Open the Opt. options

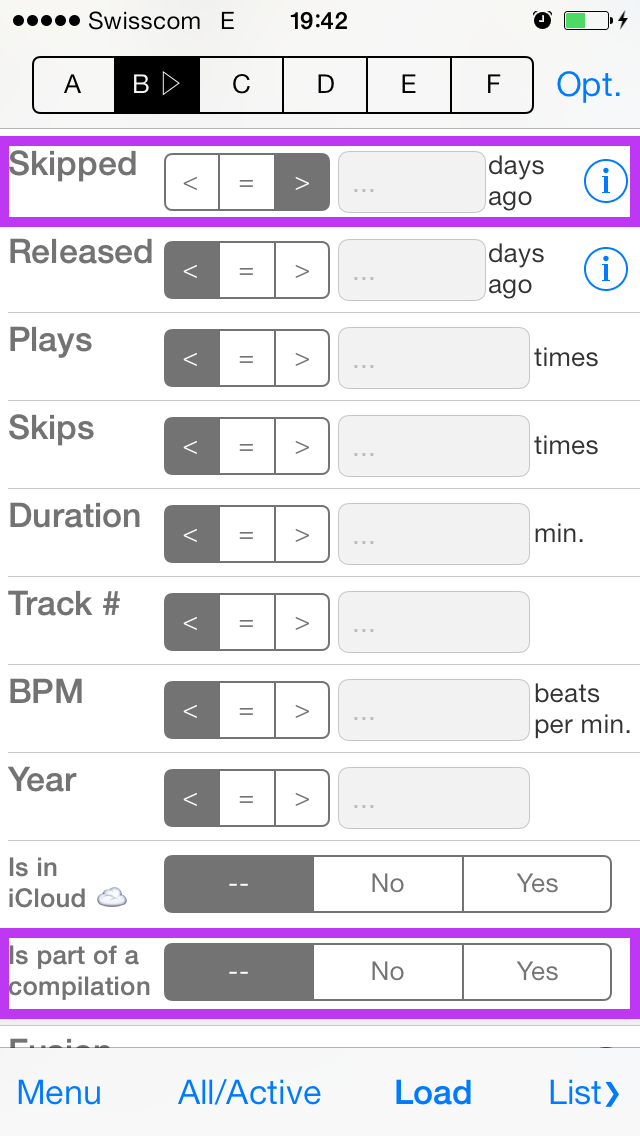click(589, 85)
